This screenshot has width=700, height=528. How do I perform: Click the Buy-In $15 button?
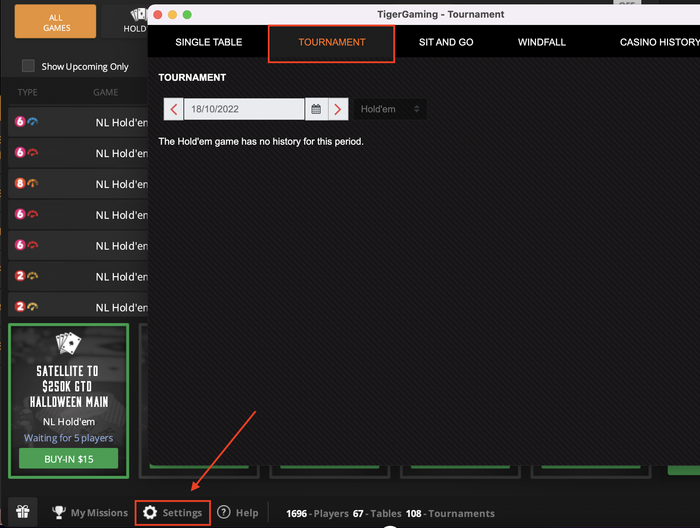click(68, 458)
